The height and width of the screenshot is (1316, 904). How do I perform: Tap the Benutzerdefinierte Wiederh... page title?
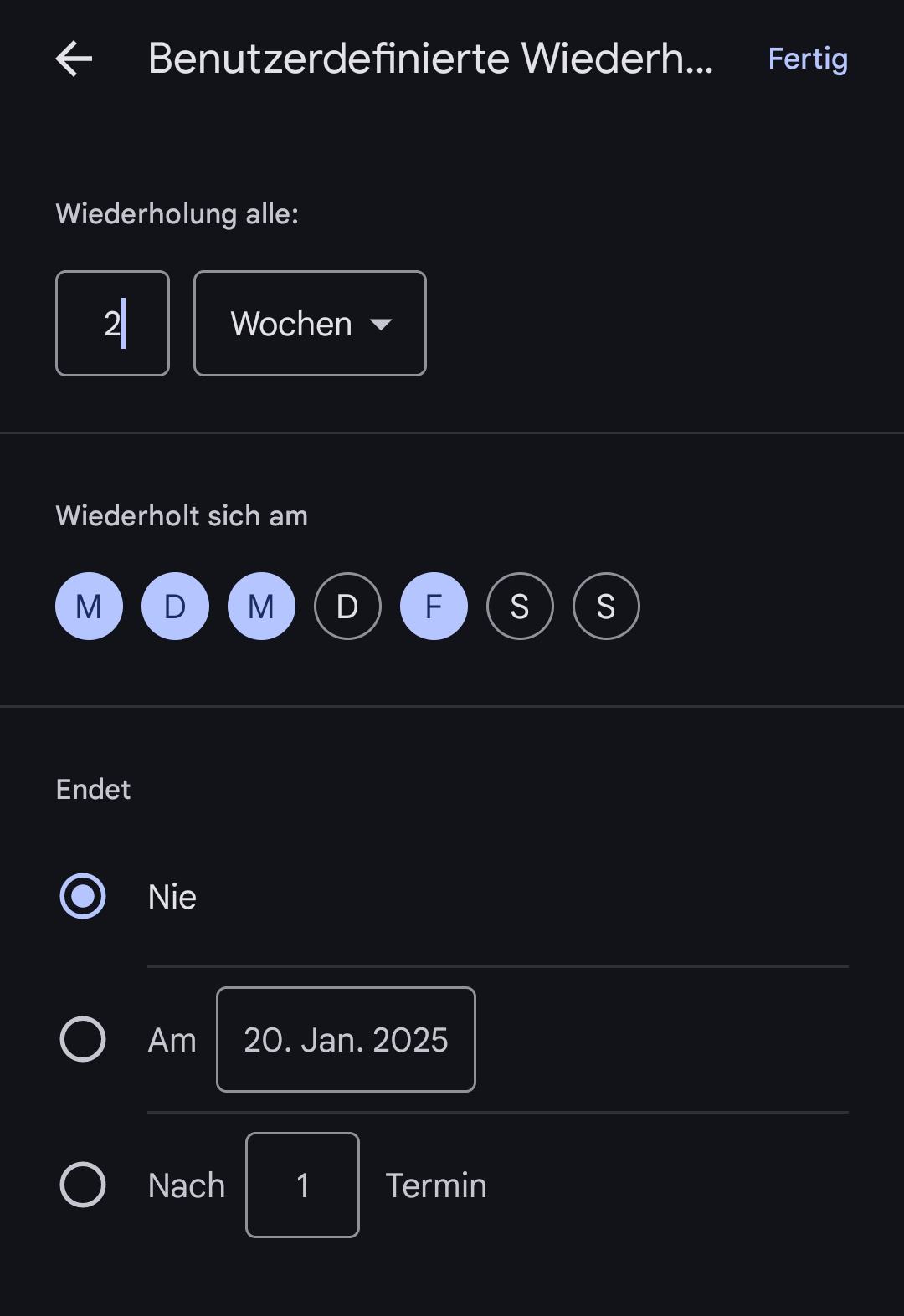tap(430, 59)
